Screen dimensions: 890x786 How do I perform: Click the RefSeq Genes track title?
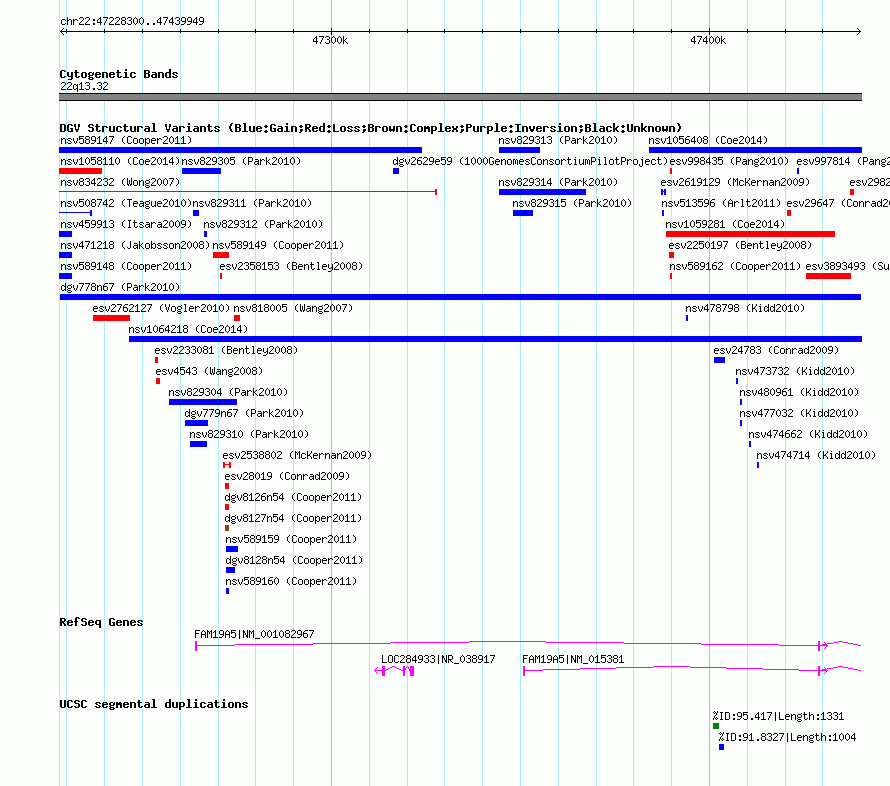[x=101, y=622]
